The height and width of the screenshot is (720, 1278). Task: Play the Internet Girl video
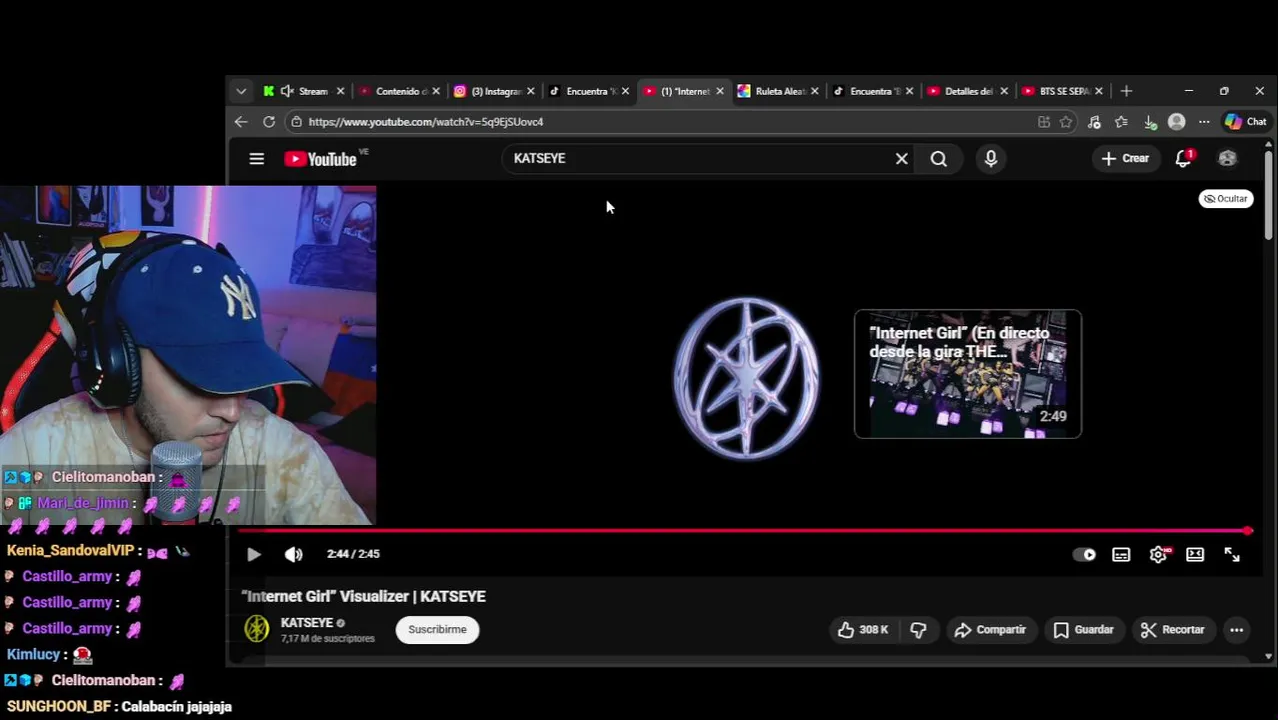coord(253,554)
